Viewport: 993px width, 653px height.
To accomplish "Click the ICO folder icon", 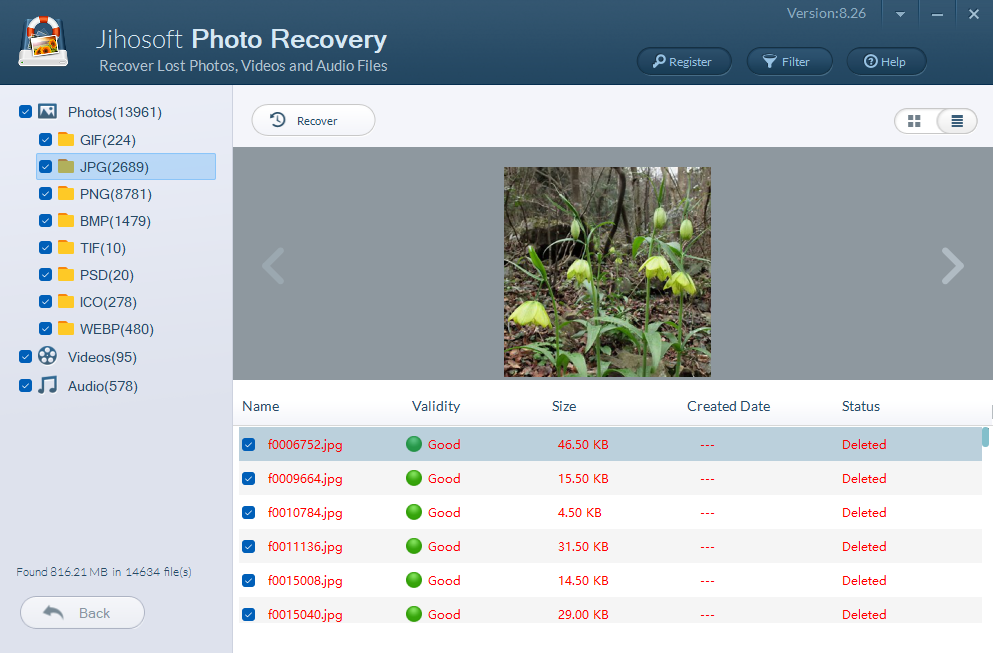I will coord(66,301).
